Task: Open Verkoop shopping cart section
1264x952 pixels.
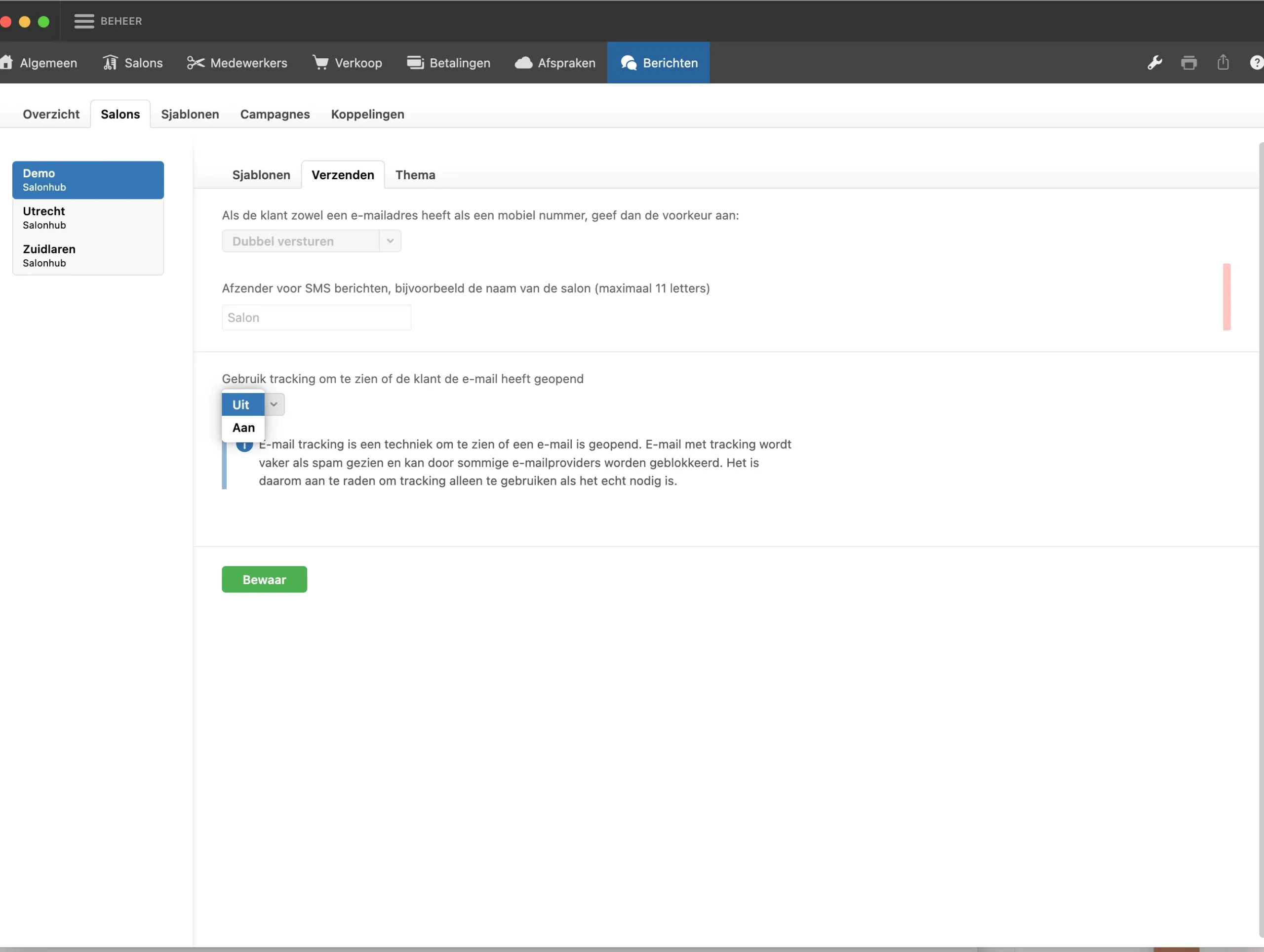Action: coord(347,63)
